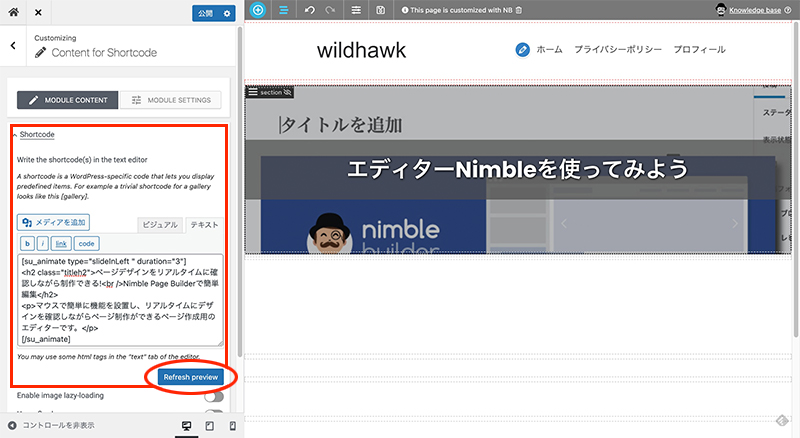Switch preview to tablet device icon

(x=209, y=426)
